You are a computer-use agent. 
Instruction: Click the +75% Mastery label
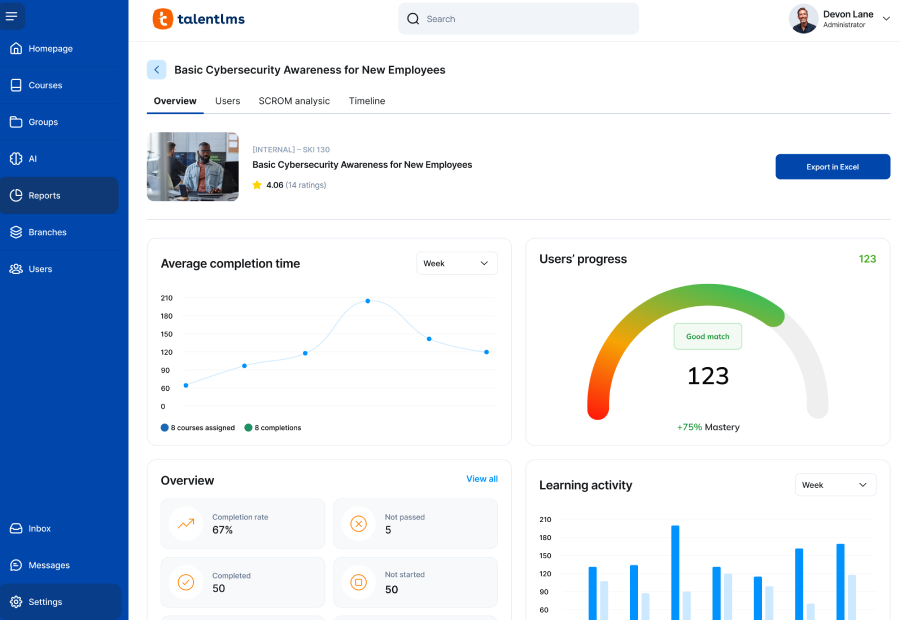pyautogui.click(x=708, y=427)
